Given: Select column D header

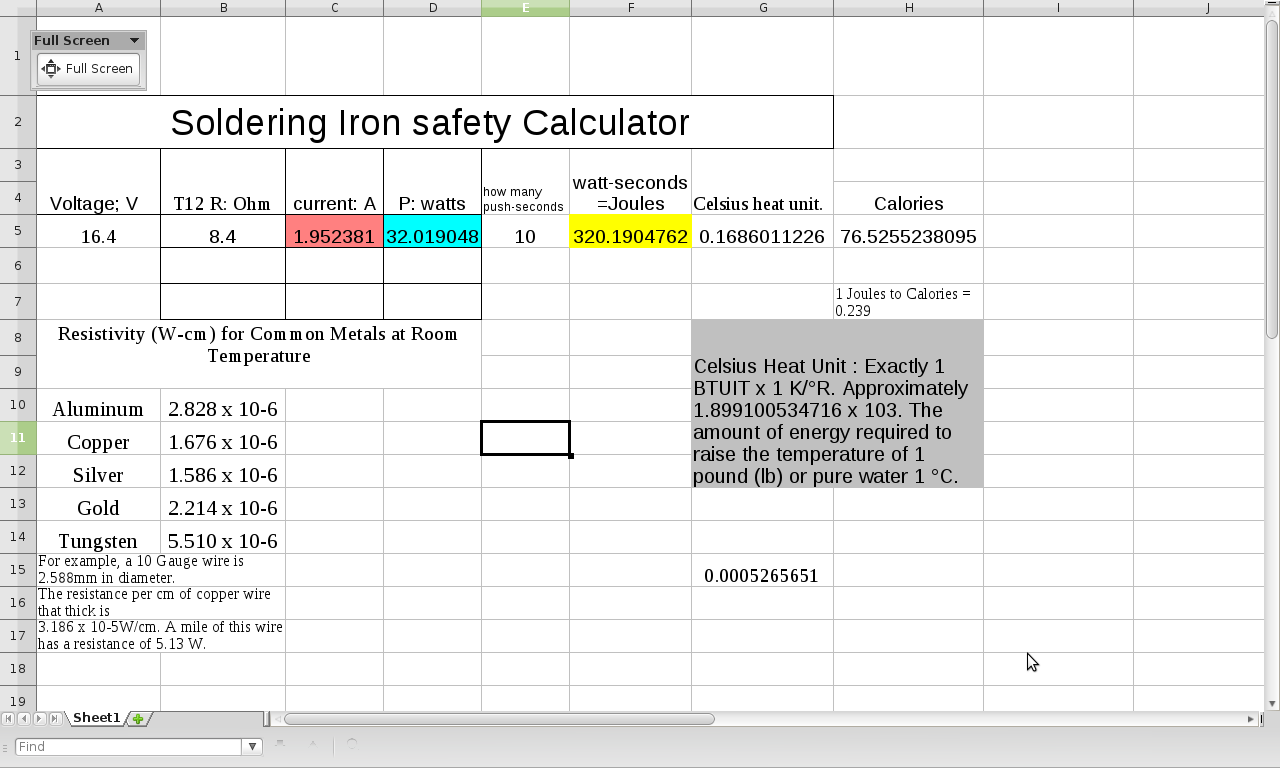Looking at the screenshot, I should point(433,8).
